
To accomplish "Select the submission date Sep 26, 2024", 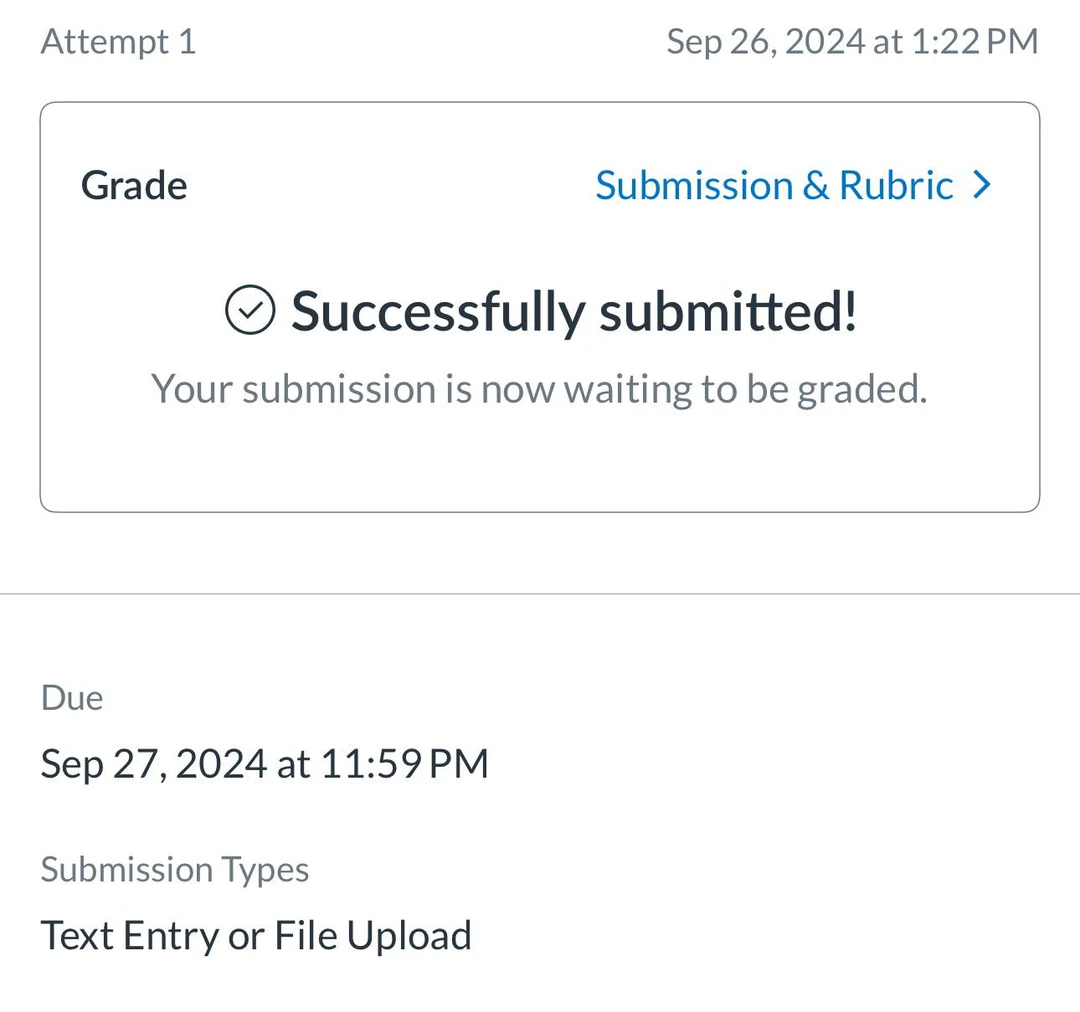I will [852, 42].
